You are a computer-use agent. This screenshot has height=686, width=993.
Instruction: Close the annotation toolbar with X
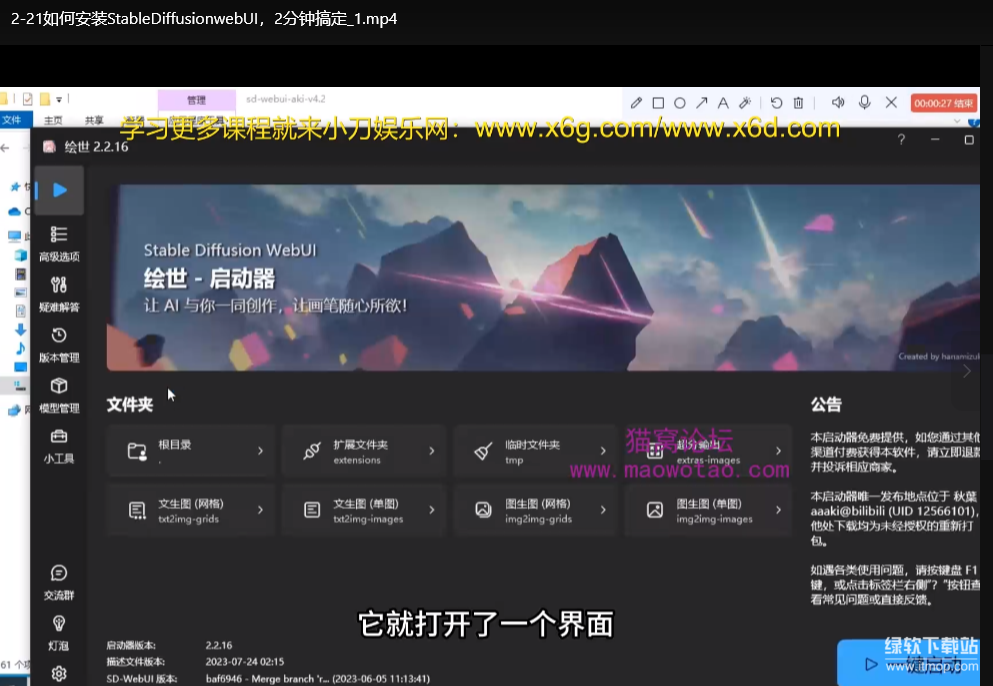891,102
